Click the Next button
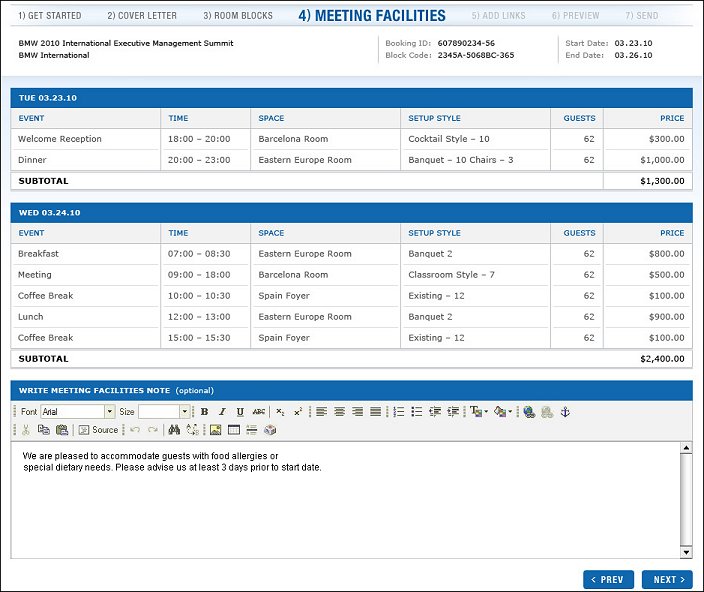Screen dimensions: 704x592 (x=666, y=579)
